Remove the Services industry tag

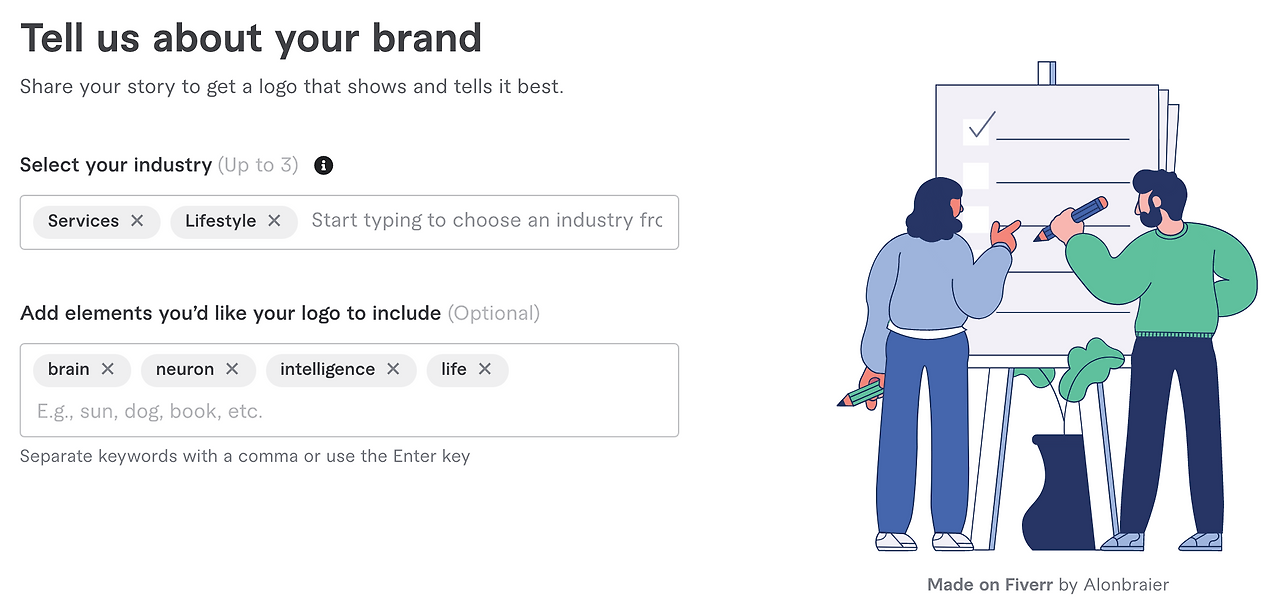point(137,221)
